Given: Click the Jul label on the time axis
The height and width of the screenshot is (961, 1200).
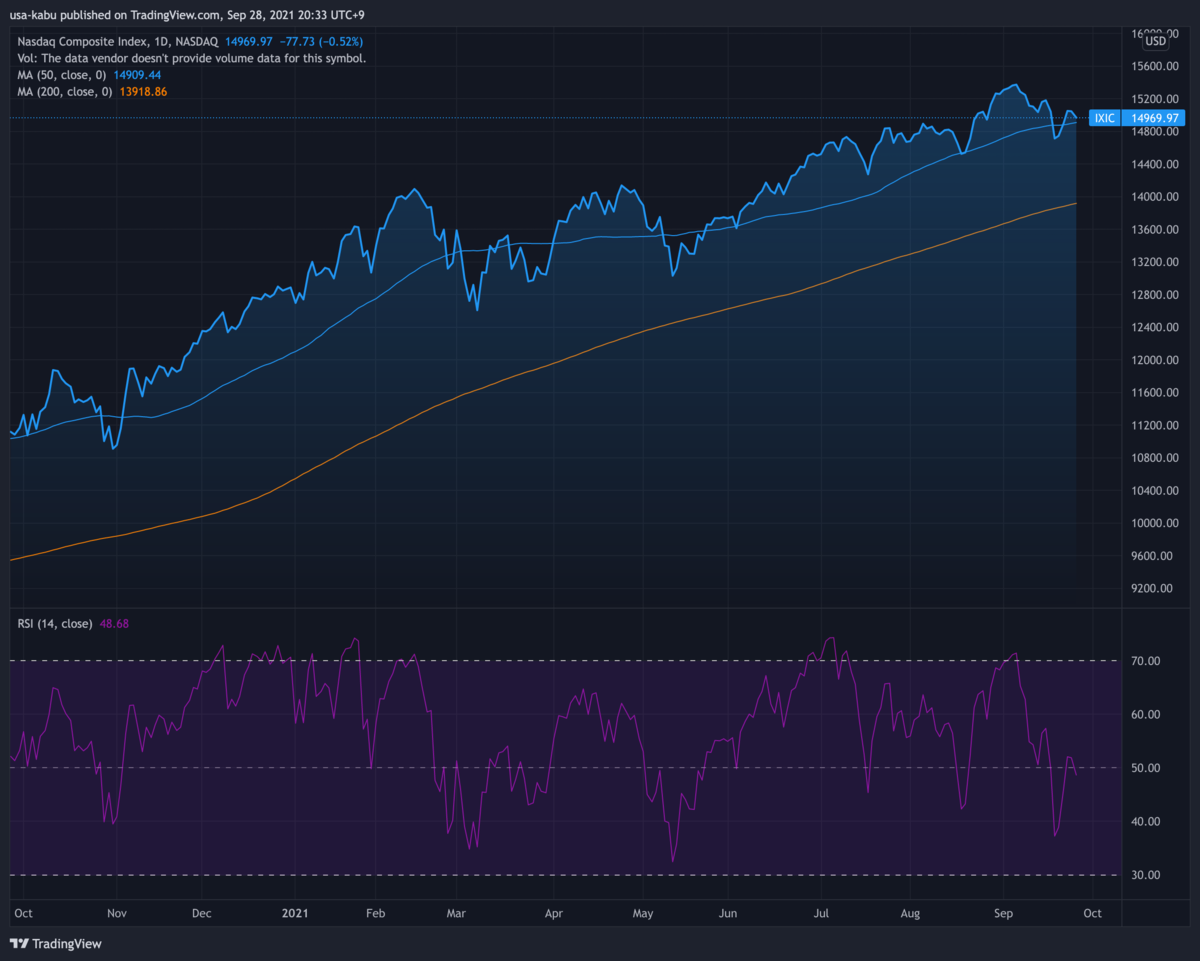Looking at the screenshot, I should click(820, 913).
